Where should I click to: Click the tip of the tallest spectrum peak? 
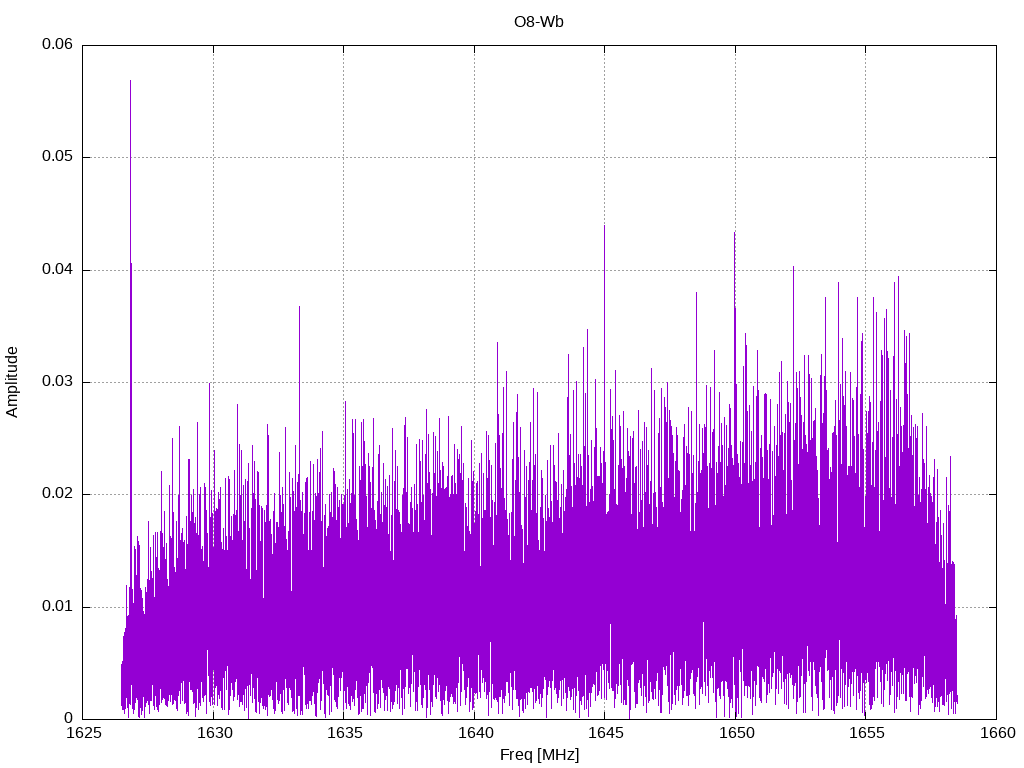pyautogui.click(x=130, y=81)
